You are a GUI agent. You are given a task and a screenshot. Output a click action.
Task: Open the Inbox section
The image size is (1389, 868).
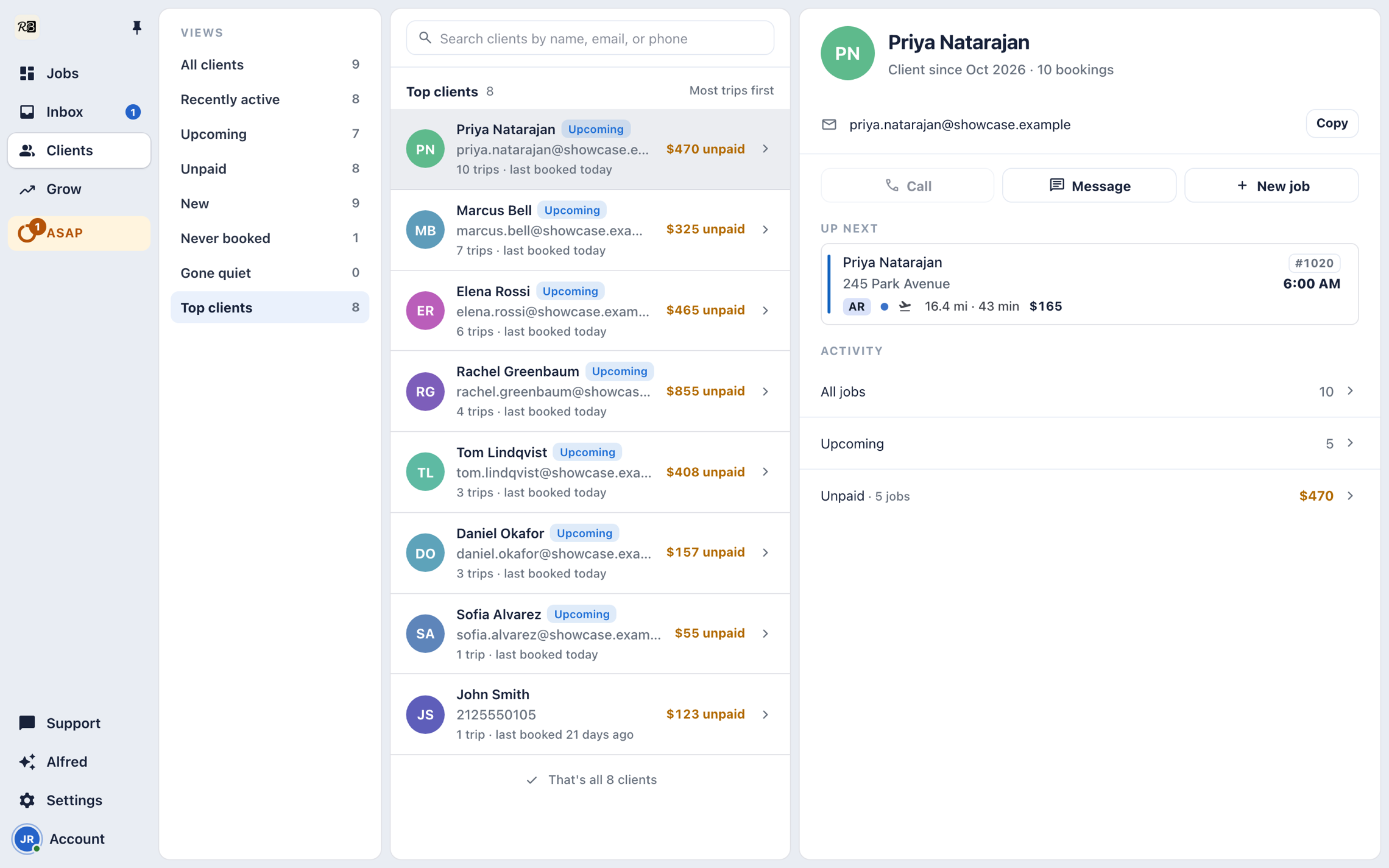pos(79,112)
